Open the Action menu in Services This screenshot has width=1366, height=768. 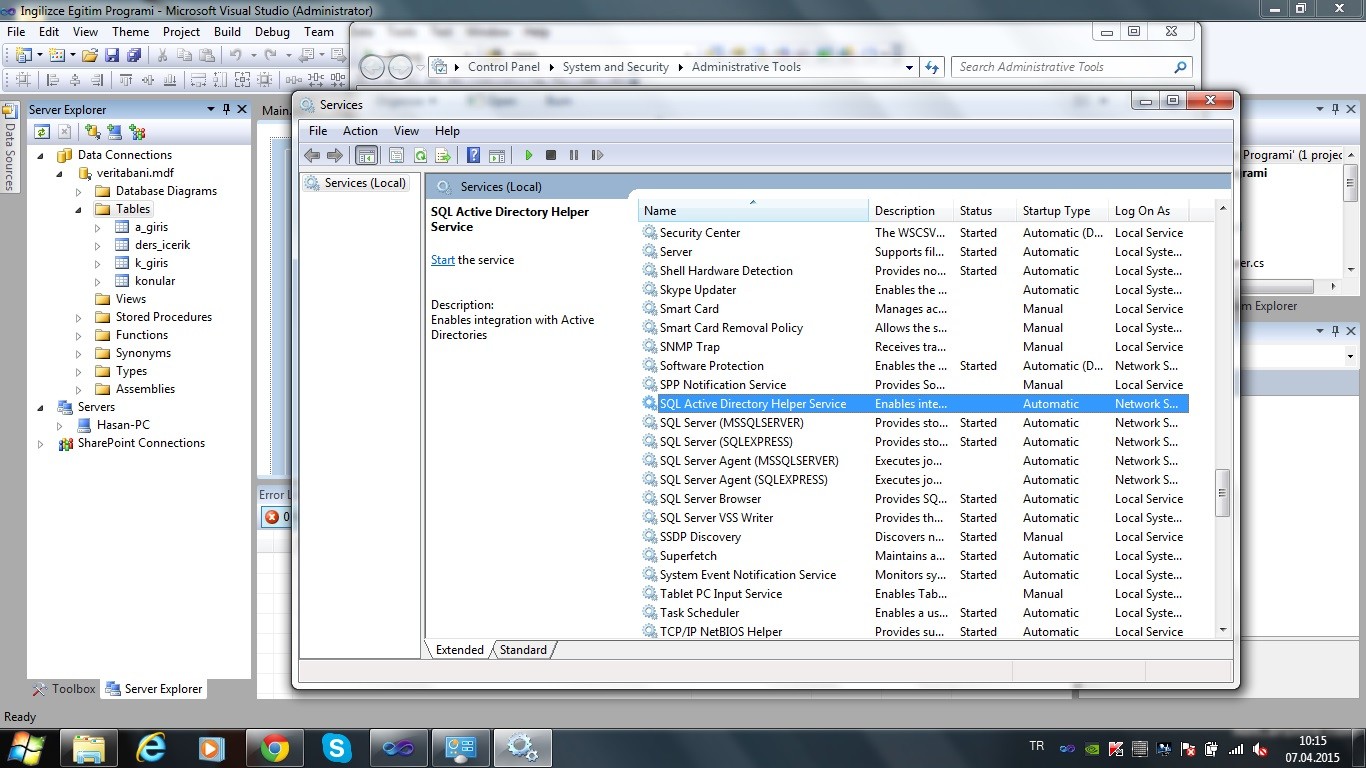[x=360, y=131]
